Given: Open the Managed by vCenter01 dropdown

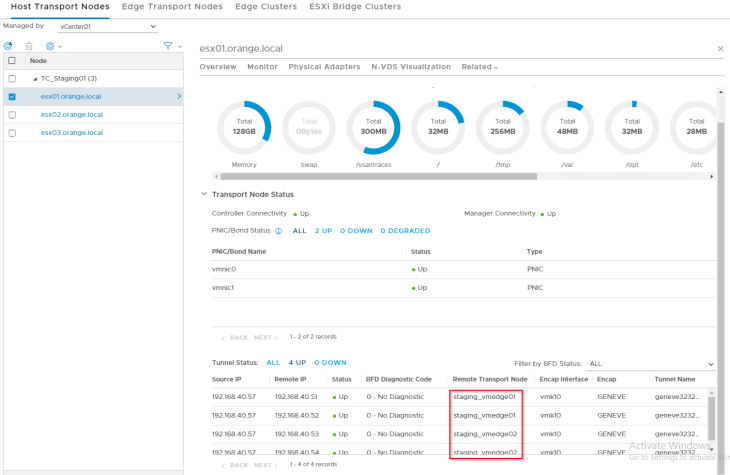Looking at the screenshot, I should 108,26.
